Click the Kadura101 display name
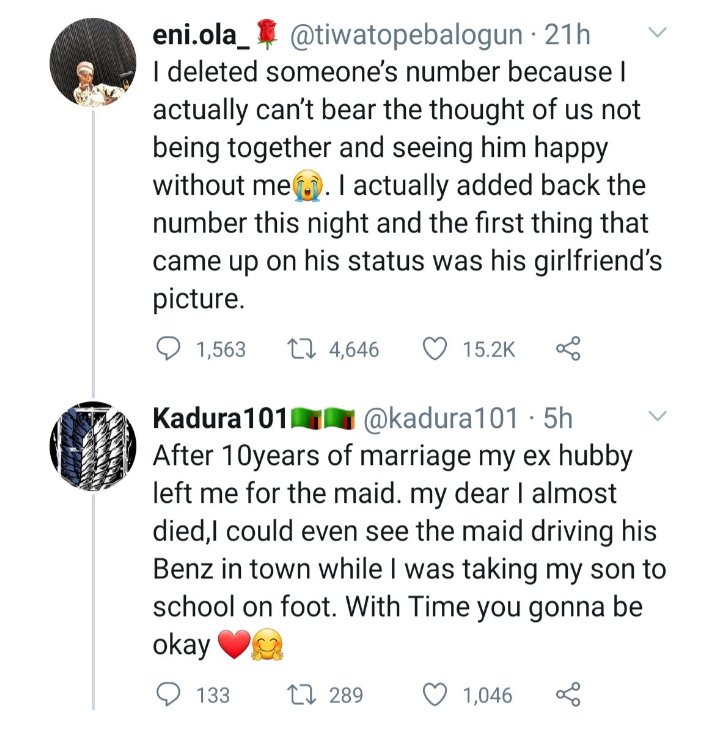 (220, 418)
